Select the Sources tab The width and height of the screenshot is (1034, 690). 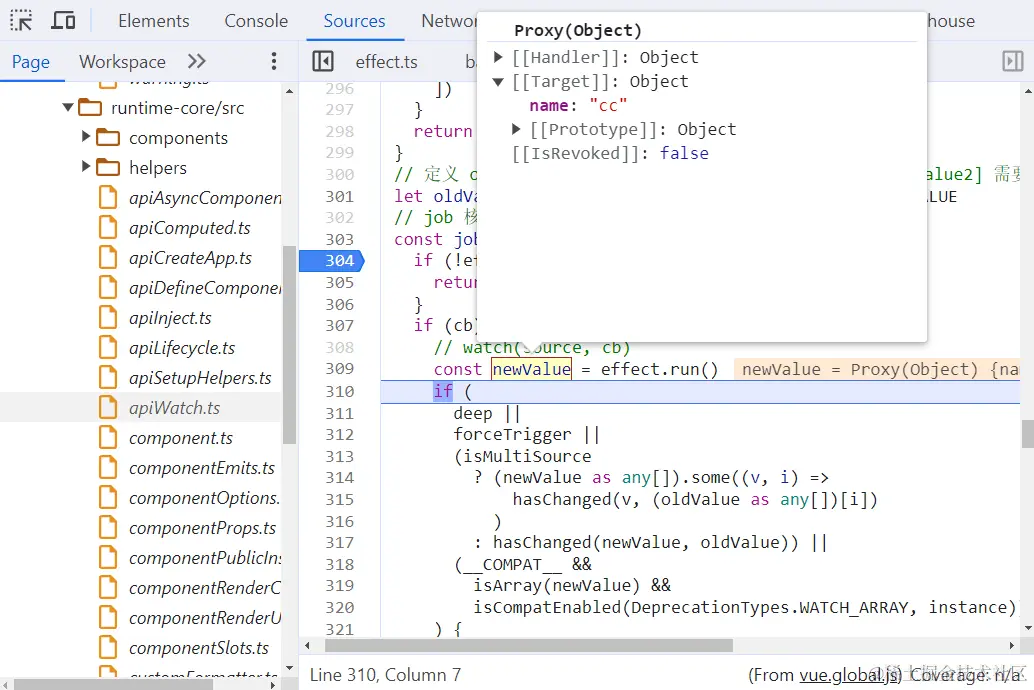[354, 20]
